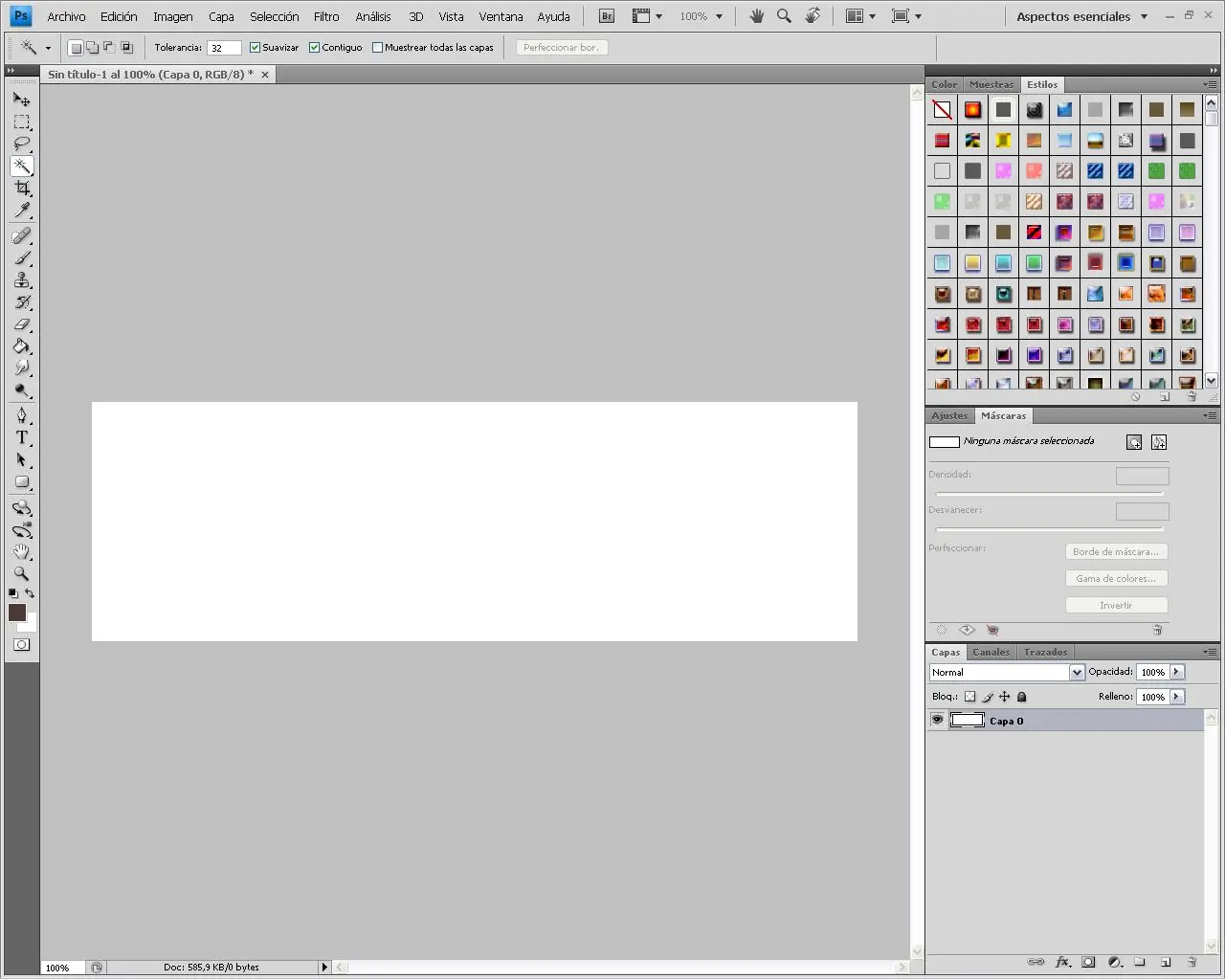Switch to the Canales tab
Viewport: 1225px width, 980px height.
coord(991,652)
